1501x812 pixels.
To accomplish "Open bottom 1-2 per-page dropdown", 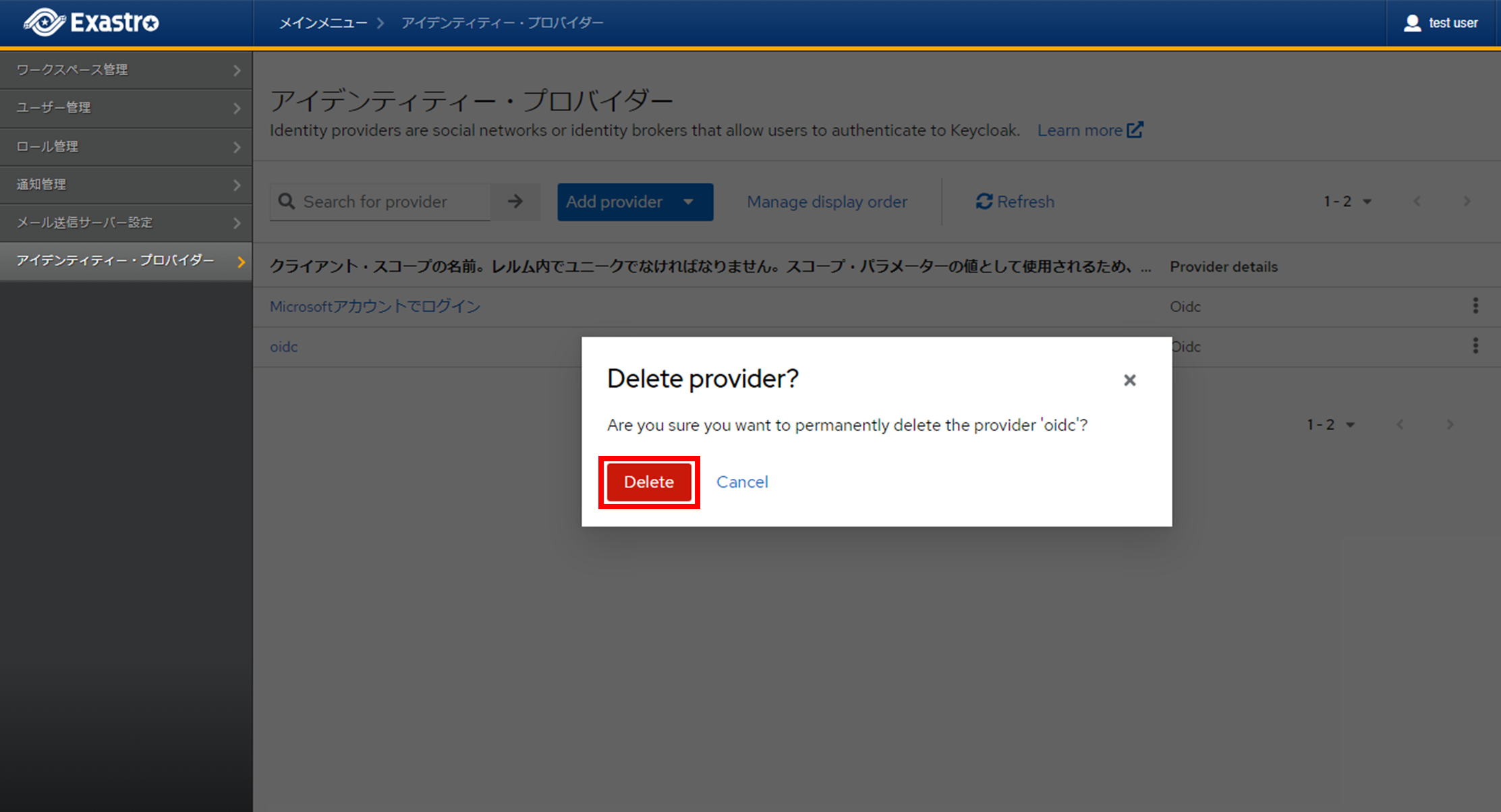I will tap(1330, 425).
